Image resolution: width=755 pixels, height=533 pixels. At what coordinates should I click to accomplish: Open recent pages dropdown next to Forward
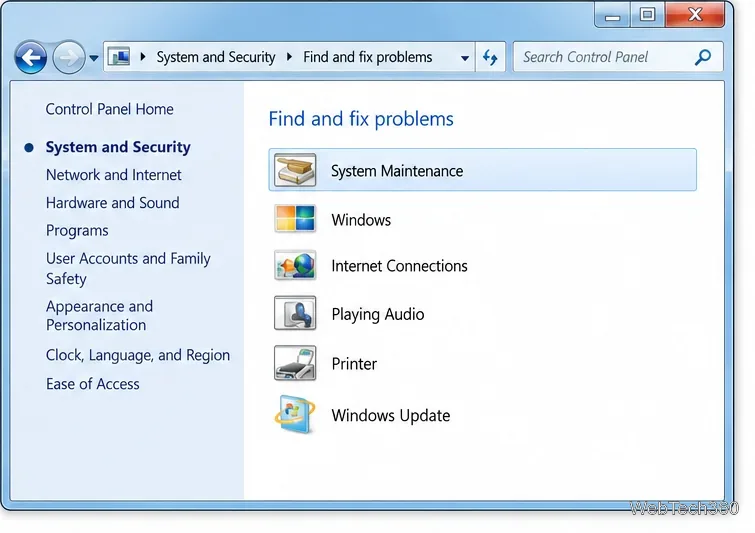pyautogui.click(x=94, y=58)
